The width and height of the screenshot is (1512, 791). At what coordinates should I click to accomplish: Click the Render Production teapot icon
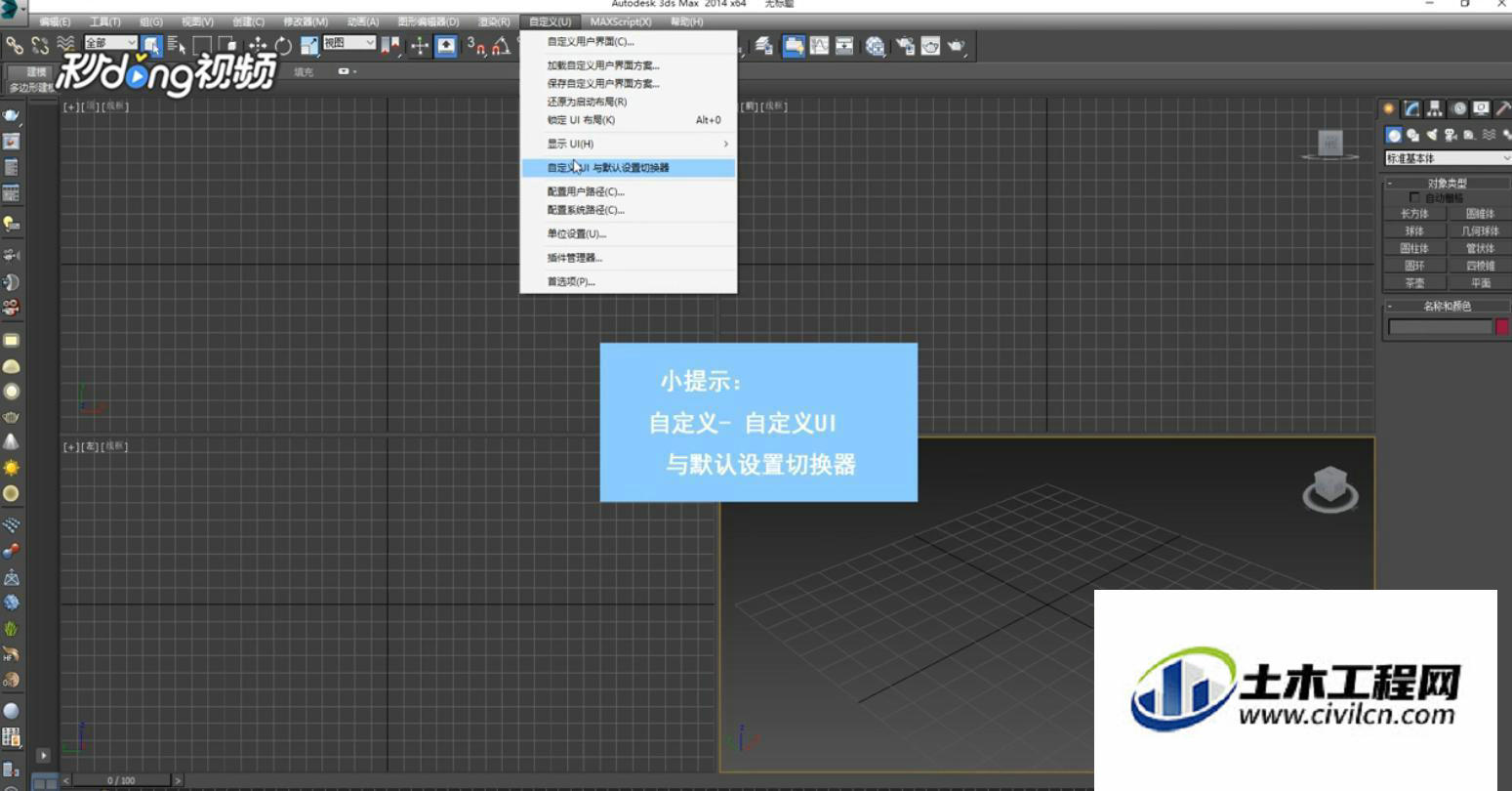tap(957, 45)
